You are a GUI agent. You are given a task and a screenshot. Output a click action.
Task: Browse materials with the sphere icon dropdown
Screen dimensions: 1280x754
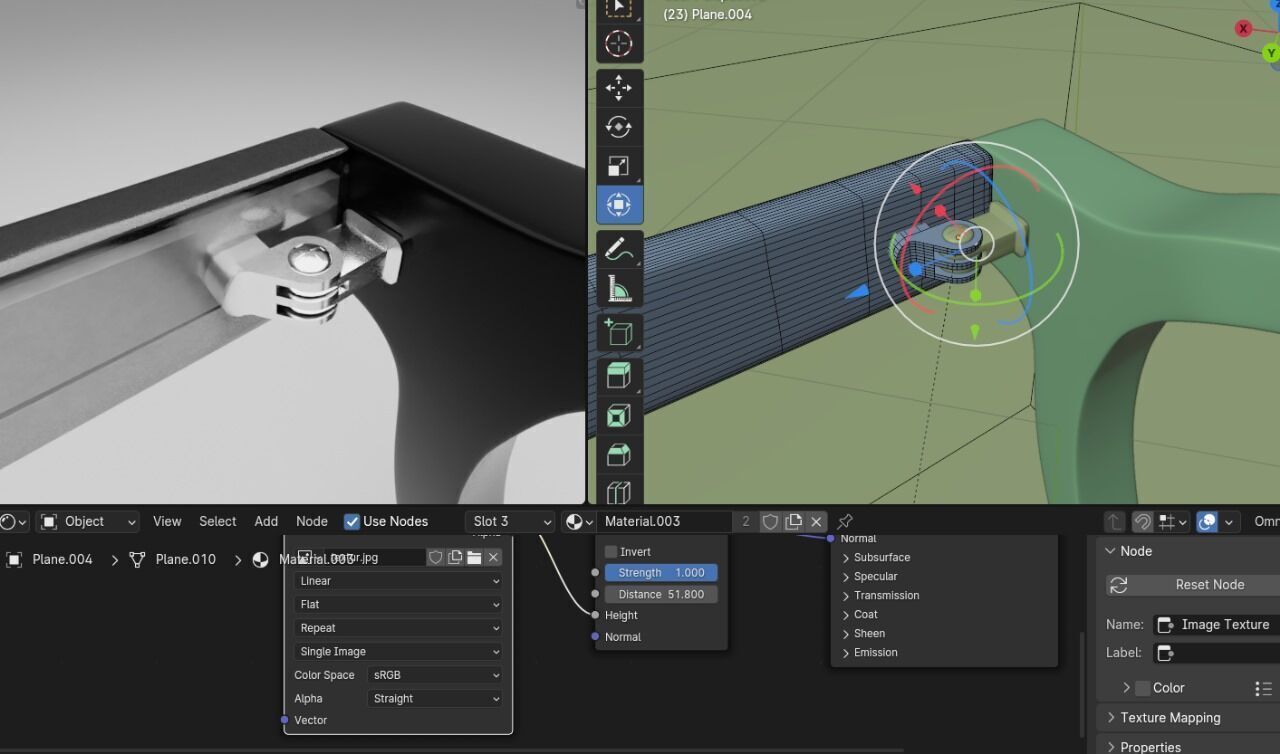click(x=578, y=521)
